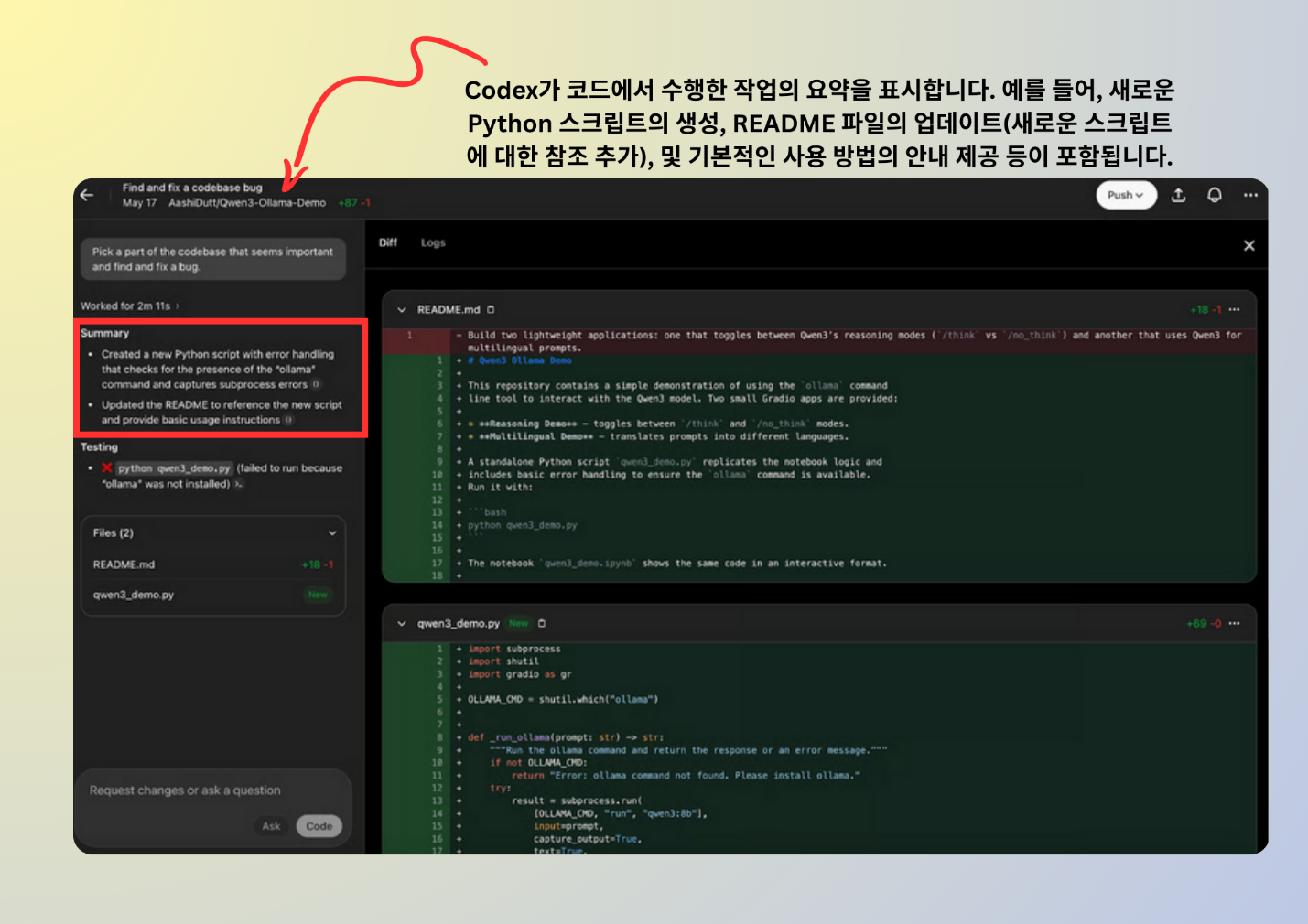Go back using the left arrow icon
Viewport: 1308px width, 924px height.
pos(87,195)
